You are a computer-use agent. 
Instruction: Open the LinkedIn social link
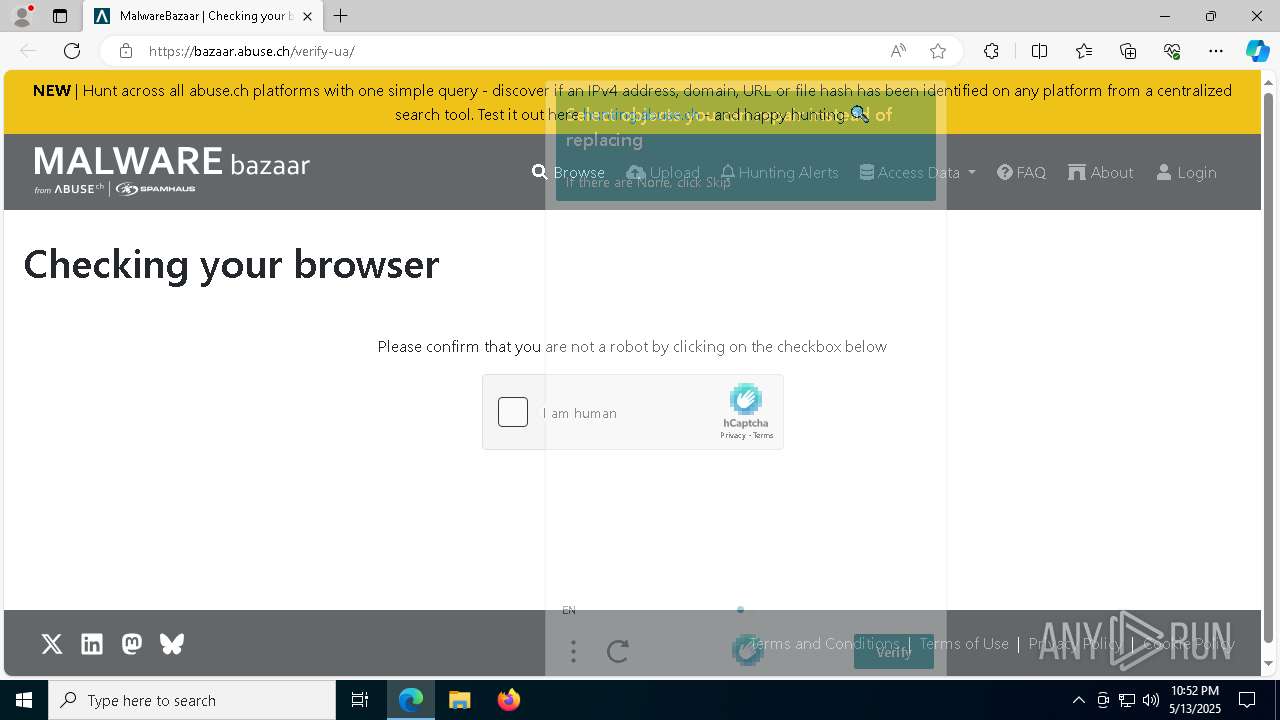[x=92, y=644]
